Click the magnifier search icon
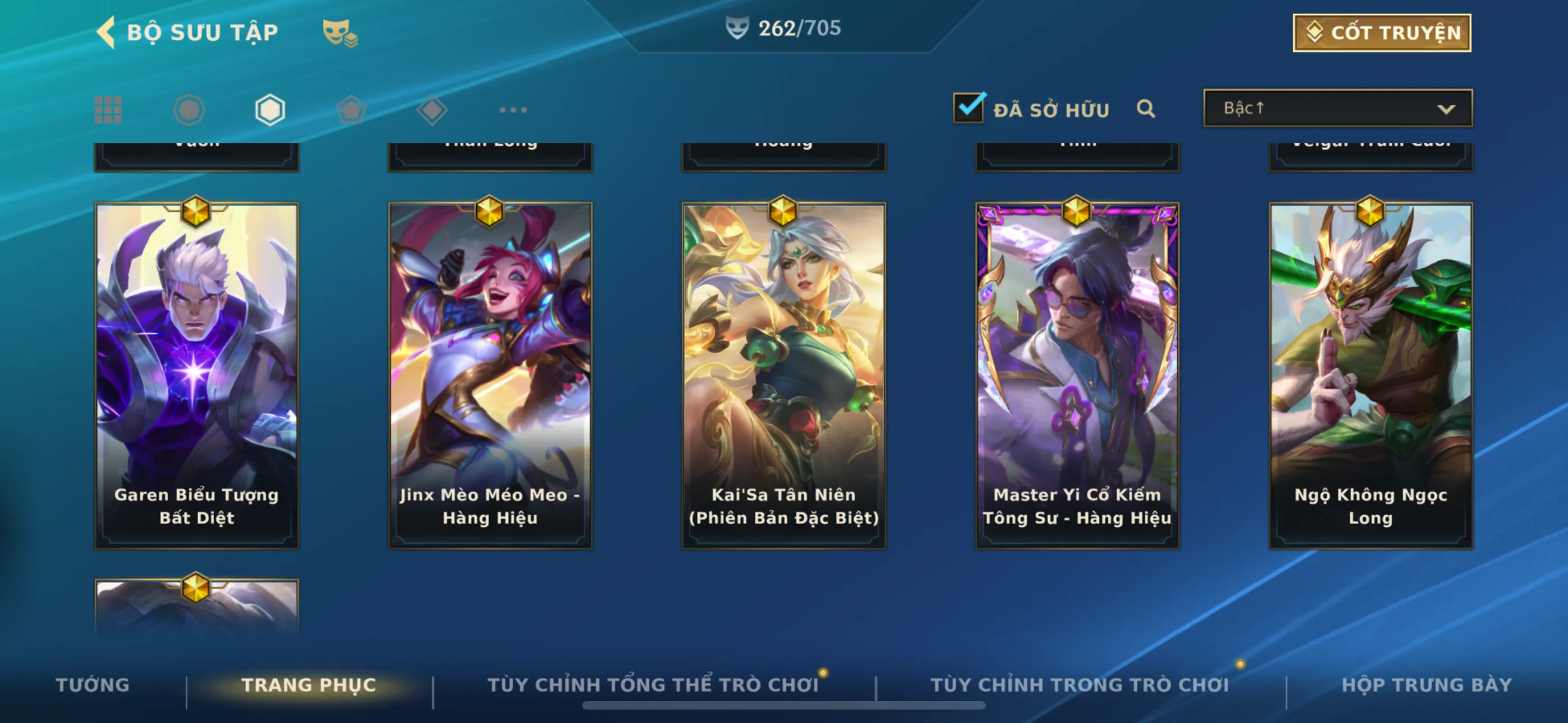The height and width of the screenshot is (723, 1568). pyautogui.click(x=1146, y=109)
